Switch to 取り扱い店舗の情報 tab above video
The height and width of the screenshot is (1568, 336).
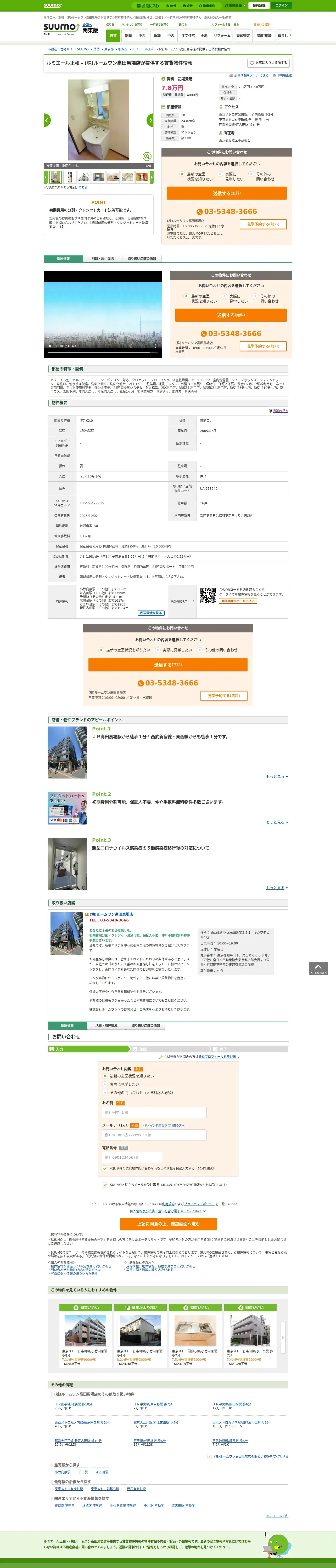pyautogui.click(x=142, y=259)
